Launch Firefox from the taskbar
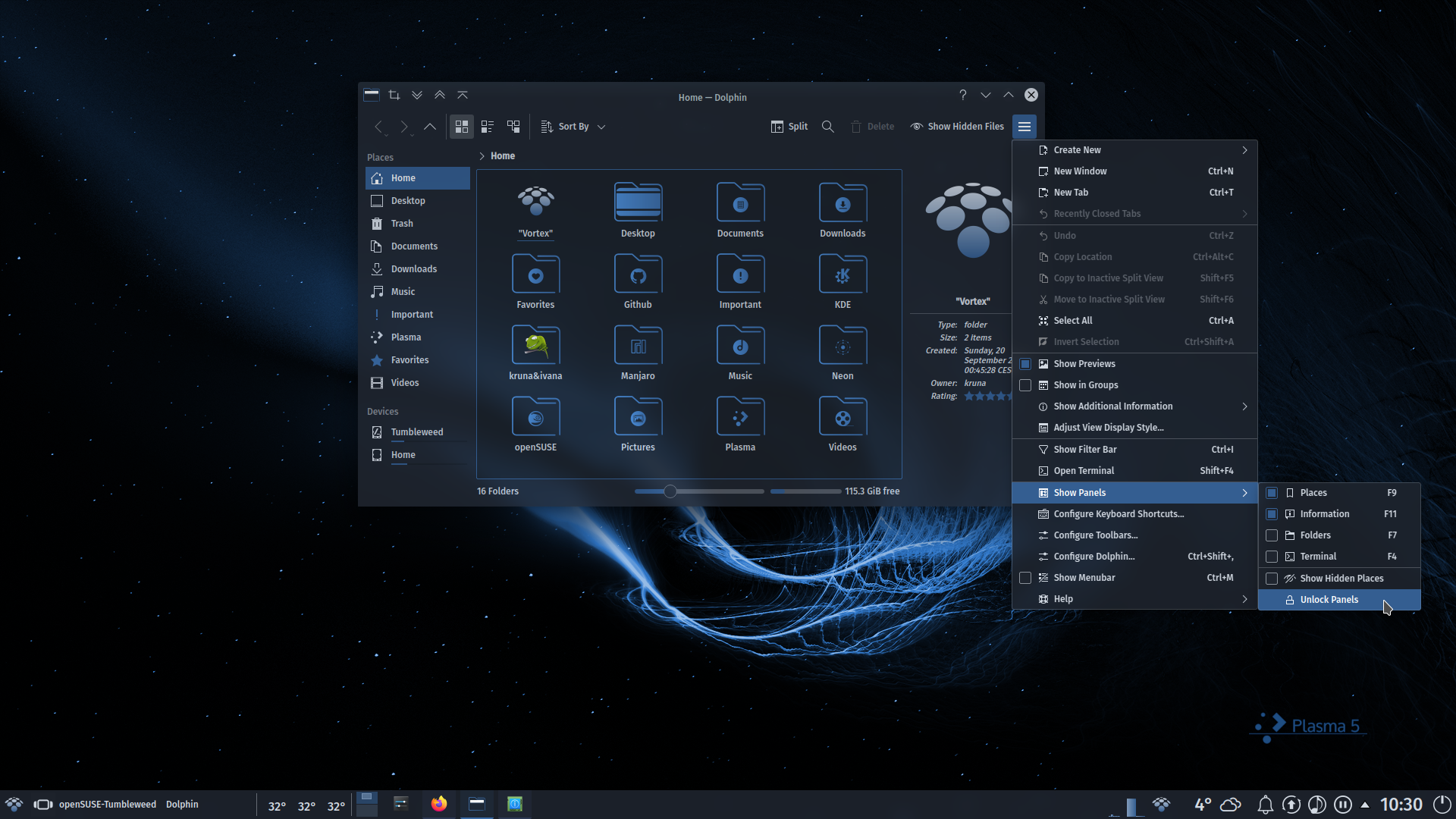Image resolution: width=1456 pixels, height=819 pixels. pos(439,804)
